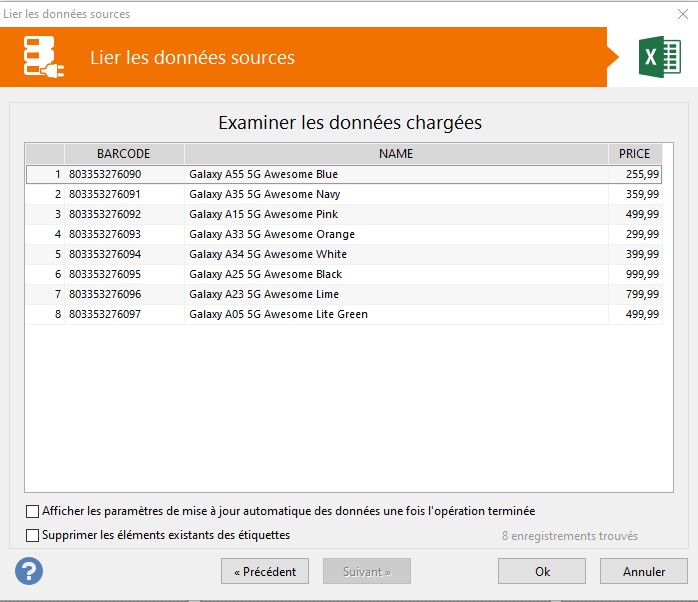Click the NAME column header
This screenshot has width=698, height=602.
tap(396, 154)
